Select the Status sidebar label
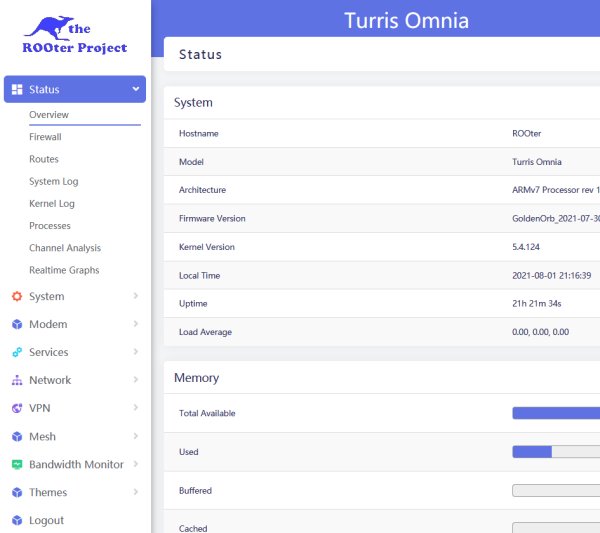 (x=44, y=89)
